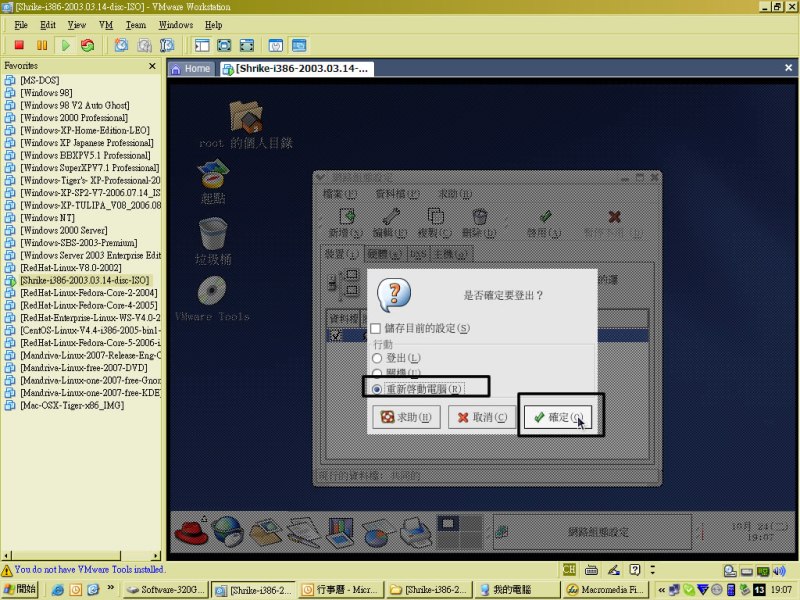Select the Restart computer (R) radio button
Screen dimensions: 800x600
click(377, 389)
